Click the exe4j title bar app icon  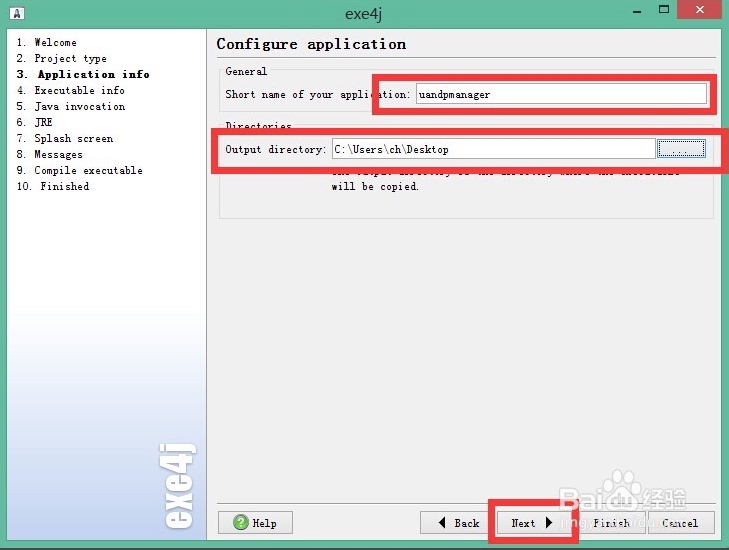[x=17, y=13]
